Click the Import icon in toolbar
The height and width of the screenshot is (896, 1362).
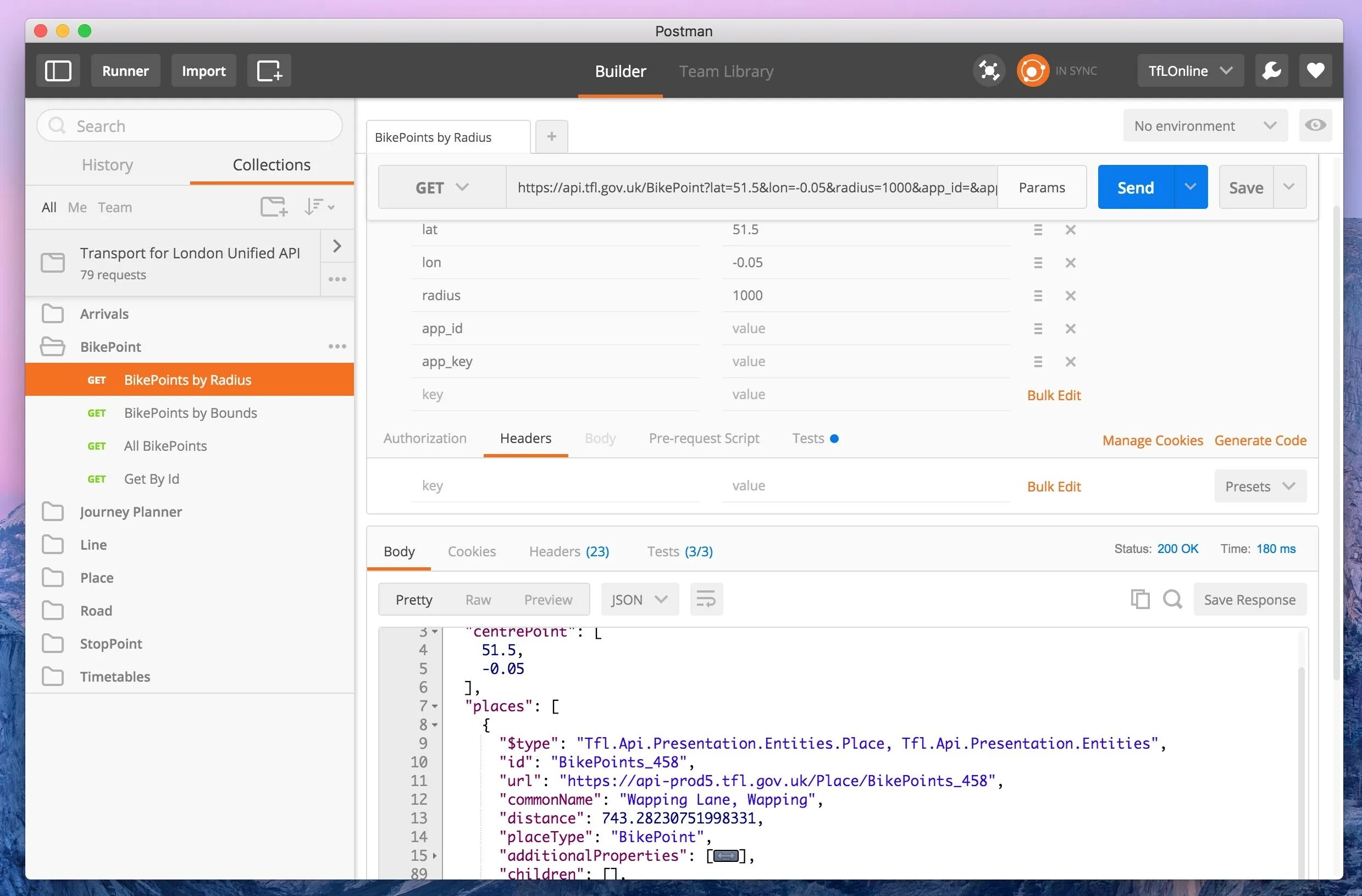202,70
